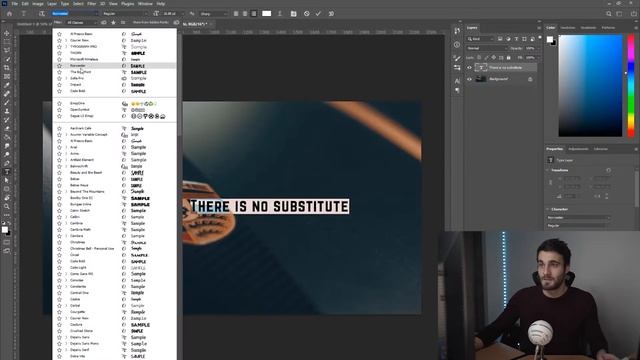The height and width of the screenshot is (360, 640).
Task: Click the Background layer thumbnail
Action: tap(481, 79)
